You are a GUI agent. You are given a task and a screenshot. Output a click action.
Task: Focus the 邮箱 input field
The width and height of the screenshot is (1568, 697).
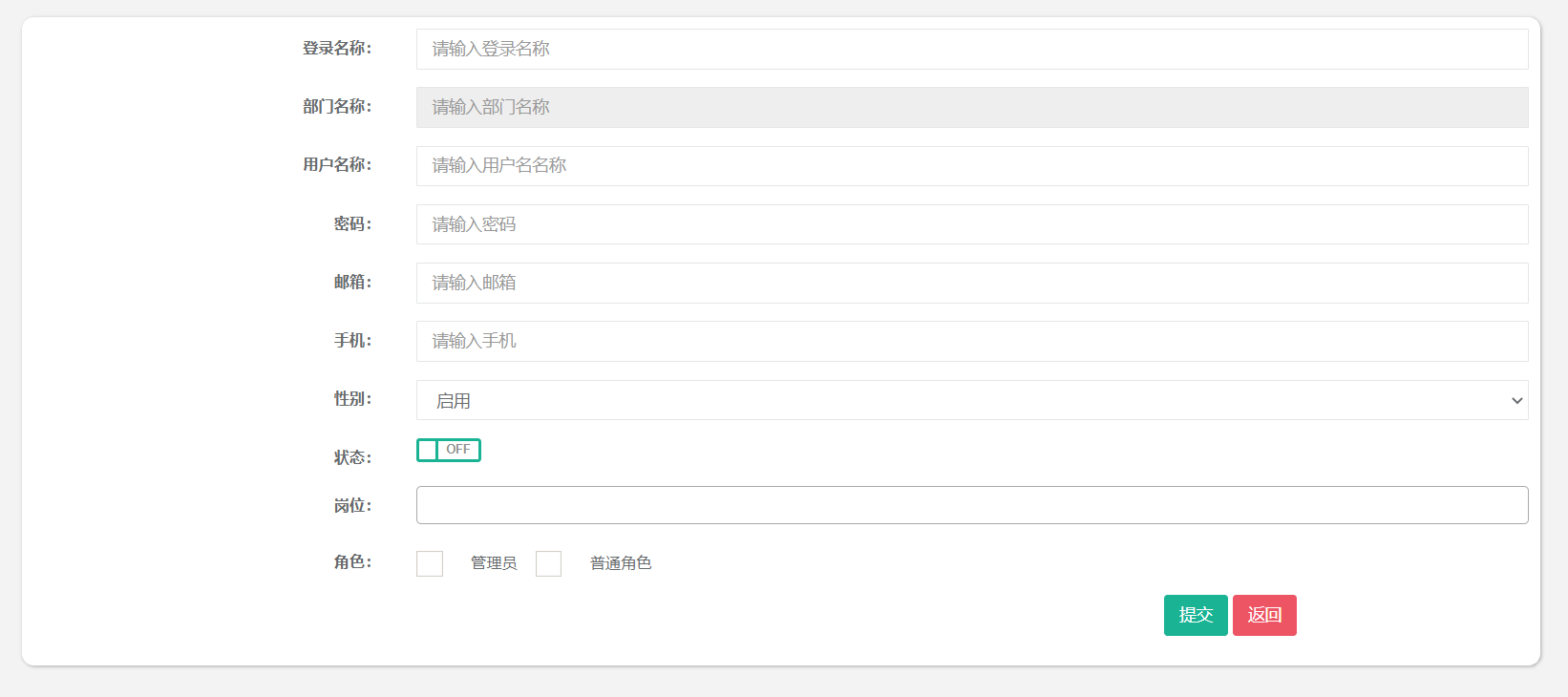point(972,283)
